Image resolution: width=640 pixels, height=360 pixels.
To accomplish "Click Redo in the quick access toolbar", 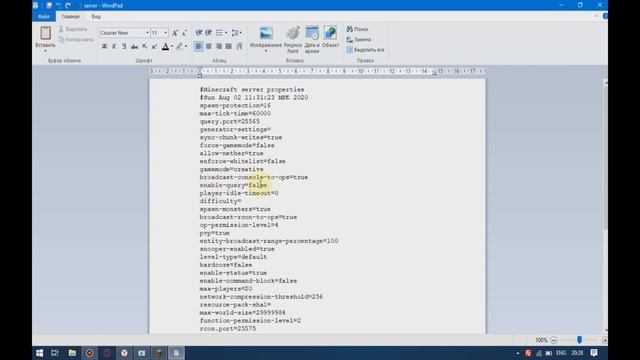I will (68, 5).
